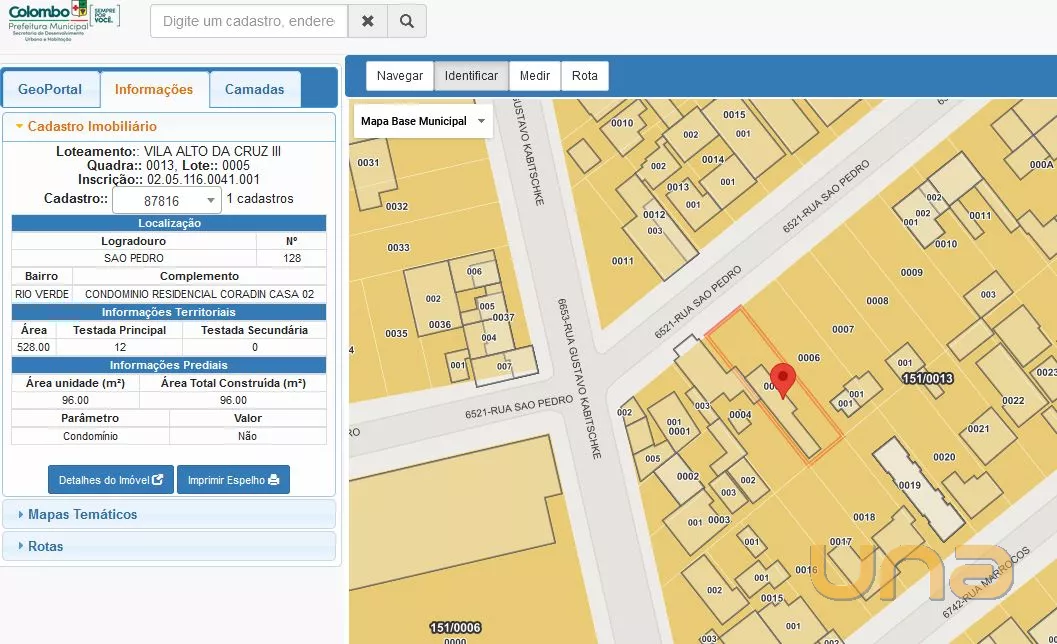Activate the Navegar map mode
This screenshot has width=1057, height=644.
[400, 76]
